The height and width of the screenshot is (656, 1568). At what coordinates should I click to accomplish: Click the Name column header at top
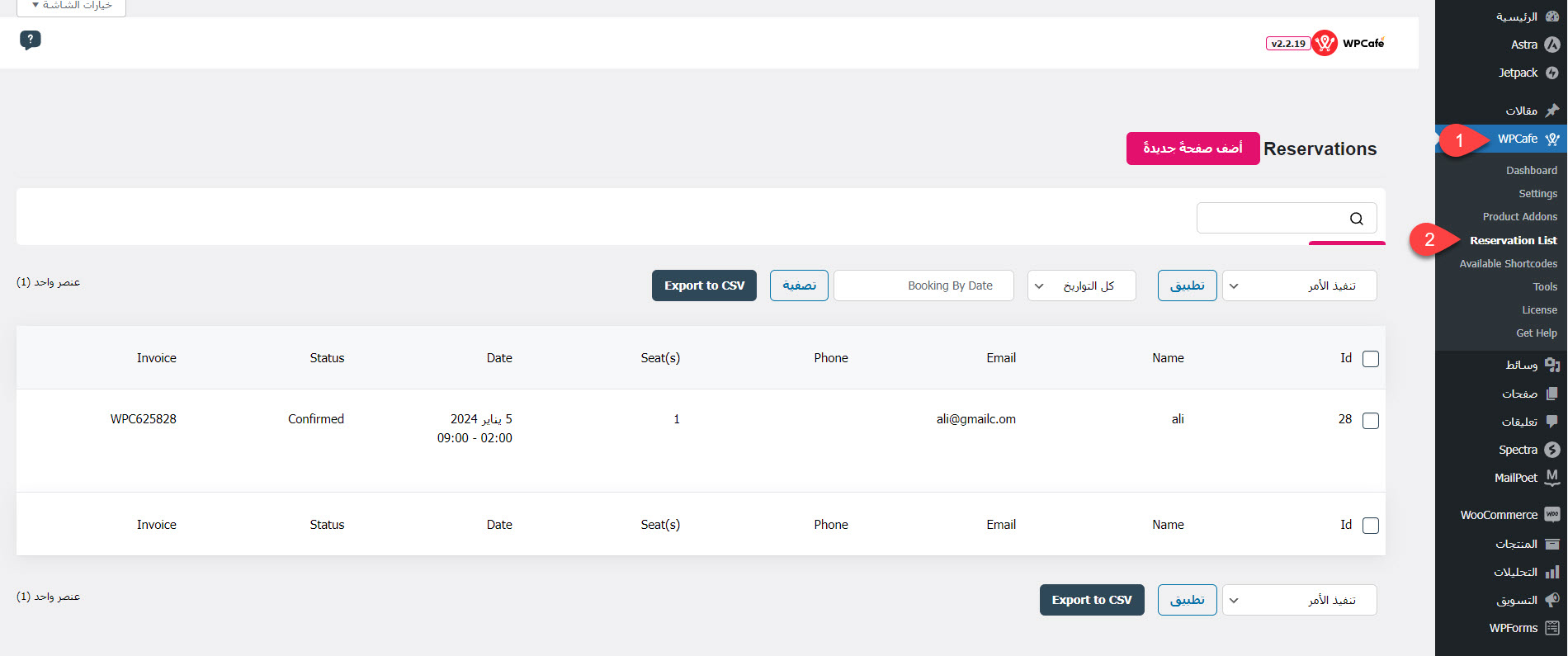(1168, 358)
